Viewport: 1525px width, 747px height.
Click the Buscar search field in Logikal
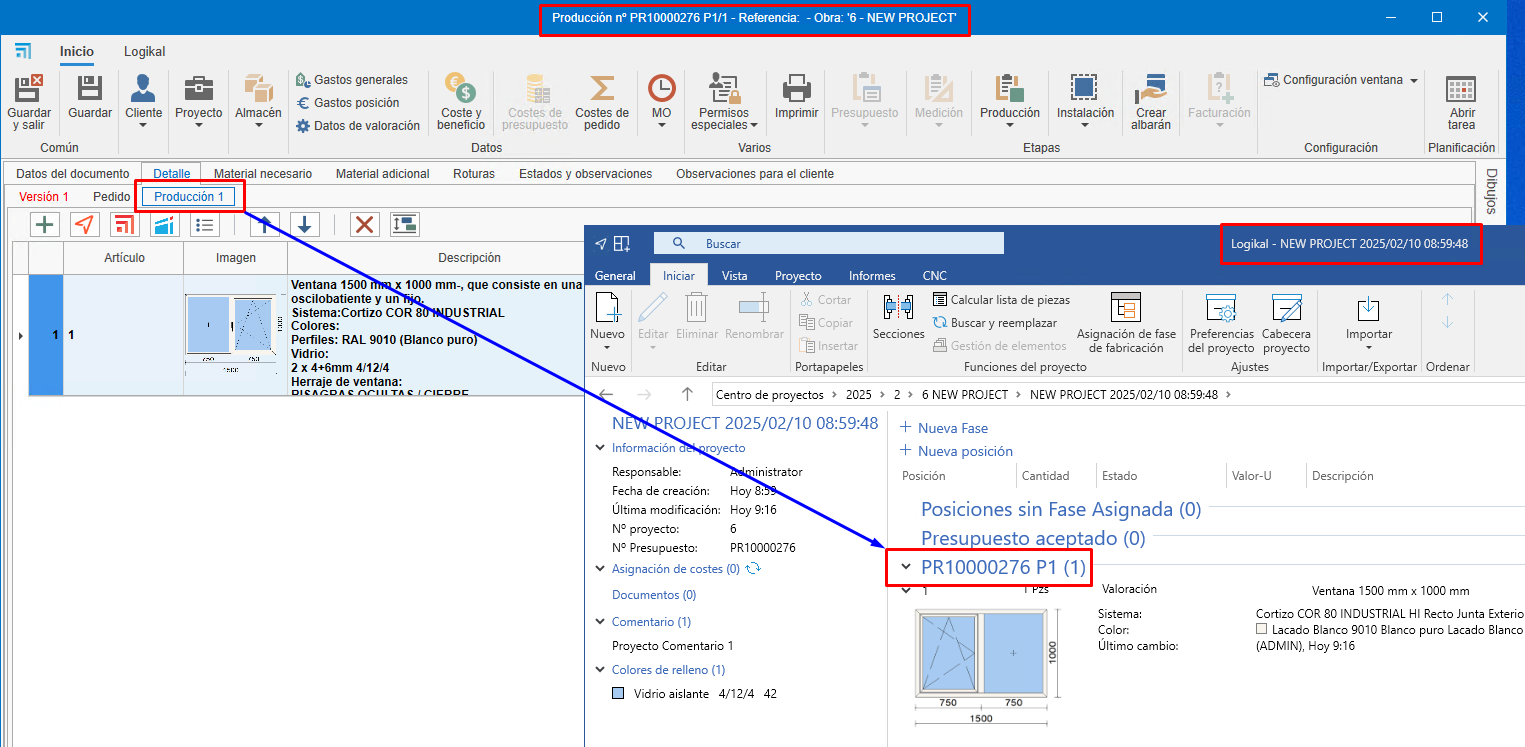(828, 243)
